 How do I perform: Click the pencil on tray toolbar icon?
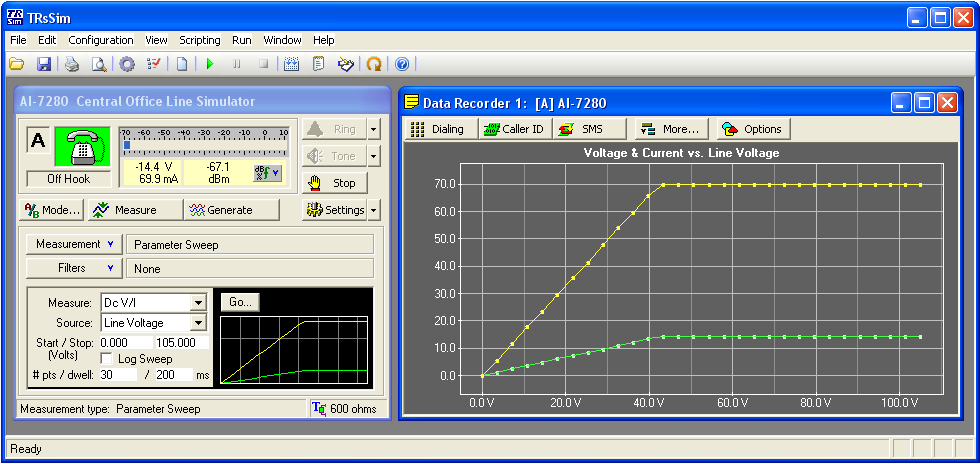coord(346,64)
